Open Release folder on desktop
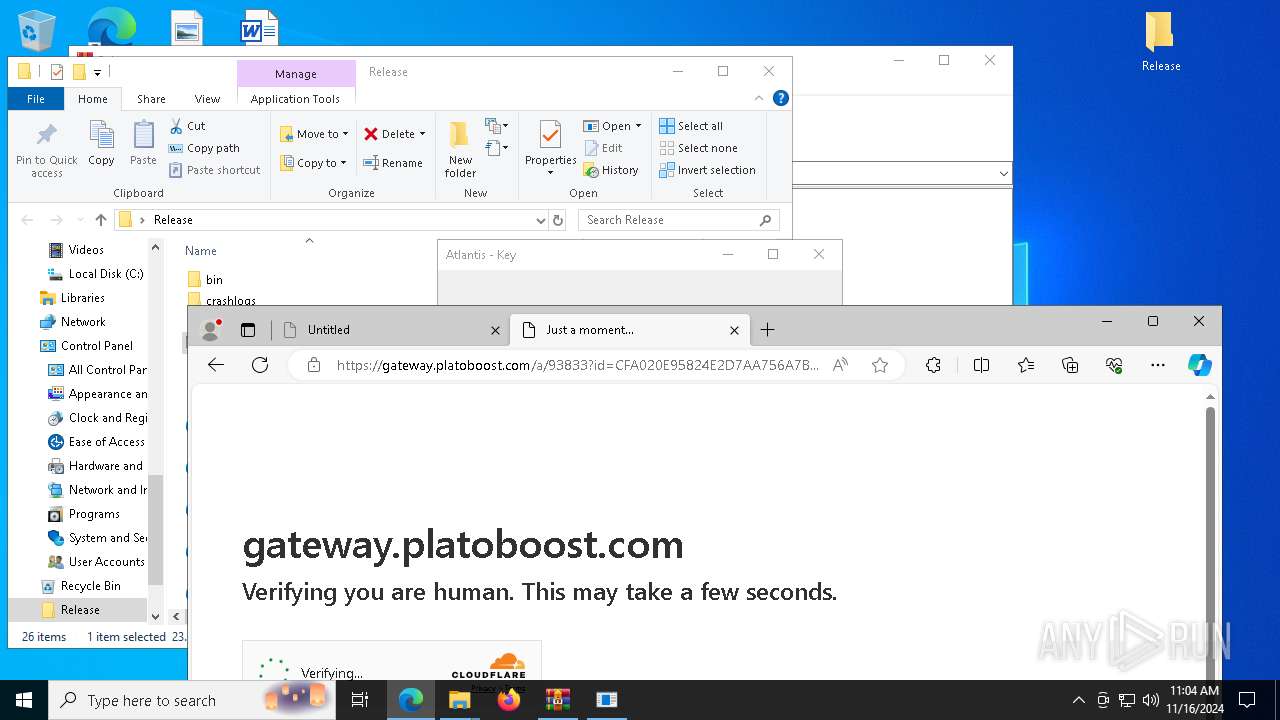 point(1160,42)
